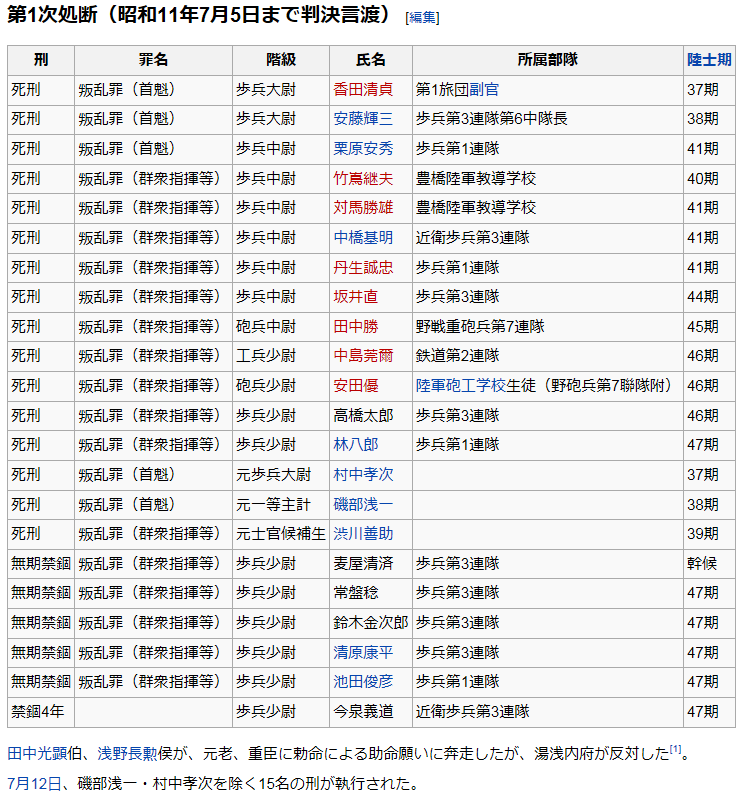Open the 7月12日 date link
746x799 pixels.
coord(34,784)
